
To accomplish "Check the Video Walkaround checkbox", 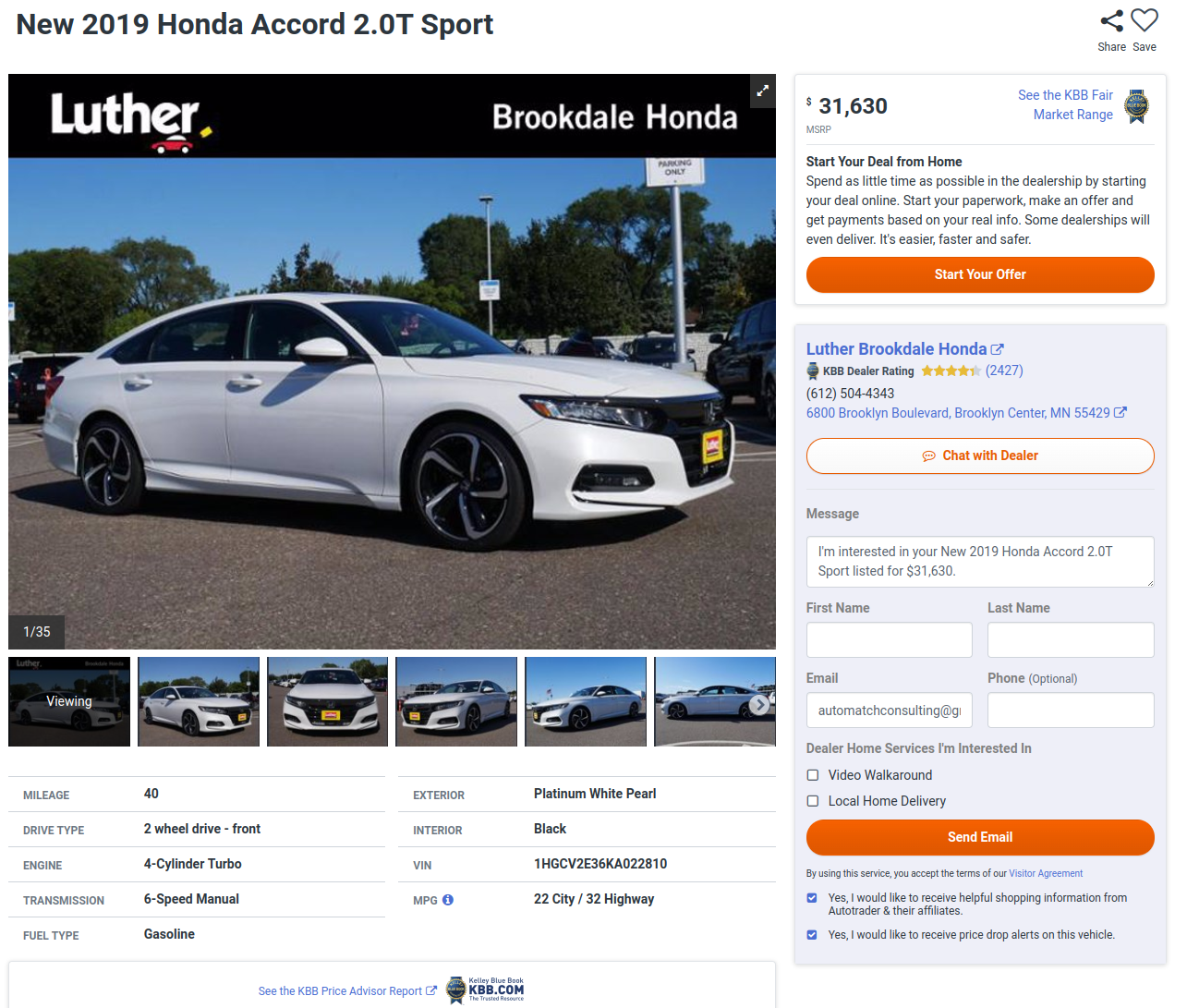I will (813, 775).
